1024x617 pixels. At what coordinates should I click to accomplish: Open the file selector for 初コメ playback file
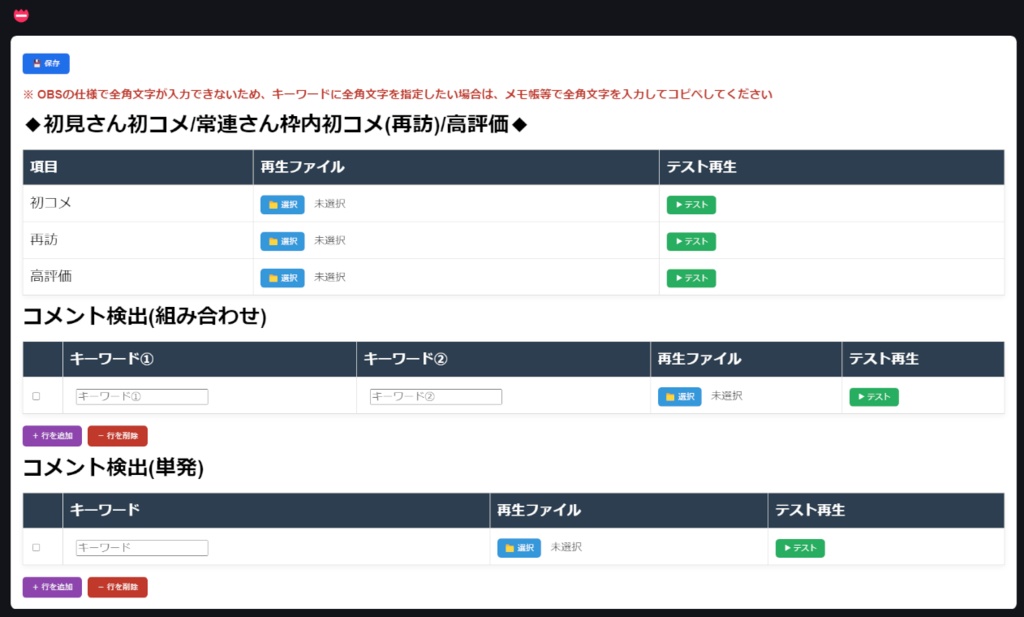click(x=282, y=203)
